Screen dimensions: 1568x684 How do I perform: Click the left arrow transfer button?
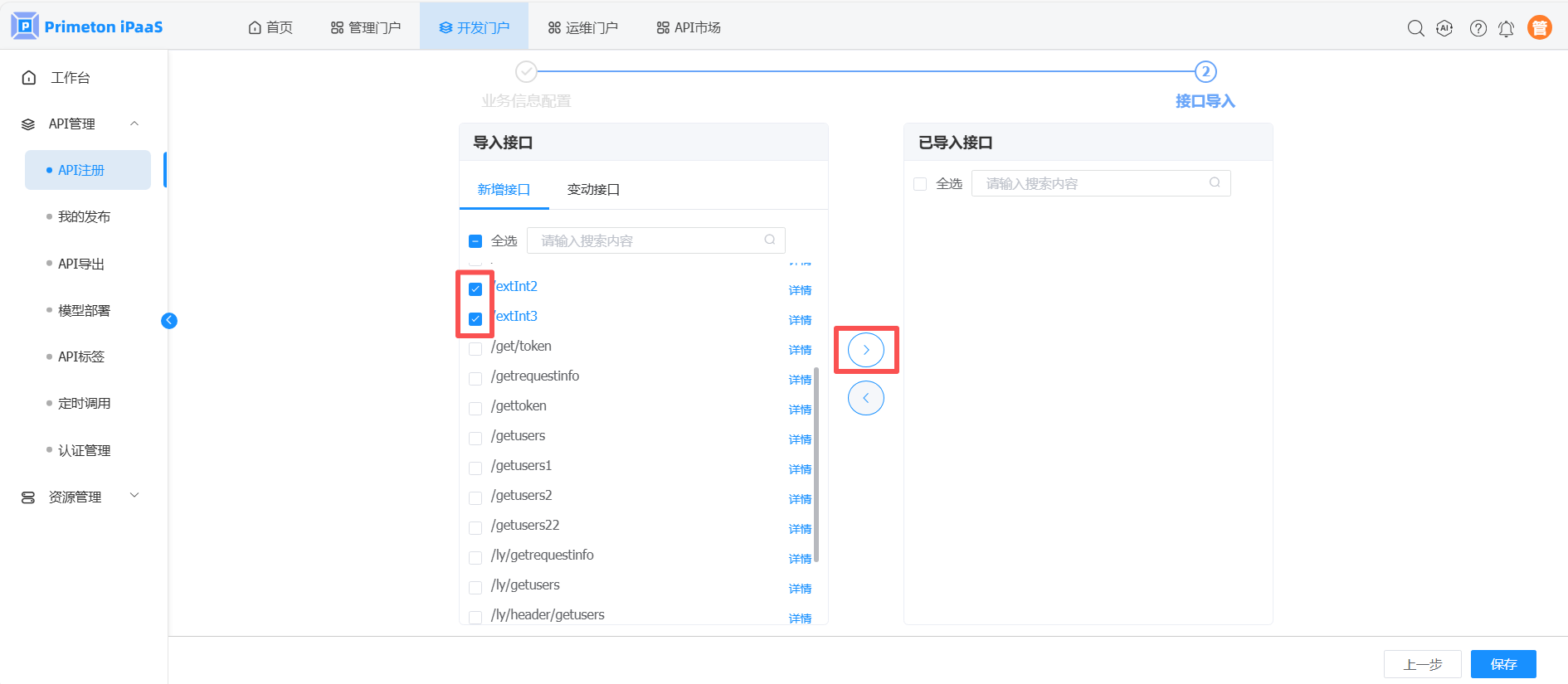(x=865, y=398)
